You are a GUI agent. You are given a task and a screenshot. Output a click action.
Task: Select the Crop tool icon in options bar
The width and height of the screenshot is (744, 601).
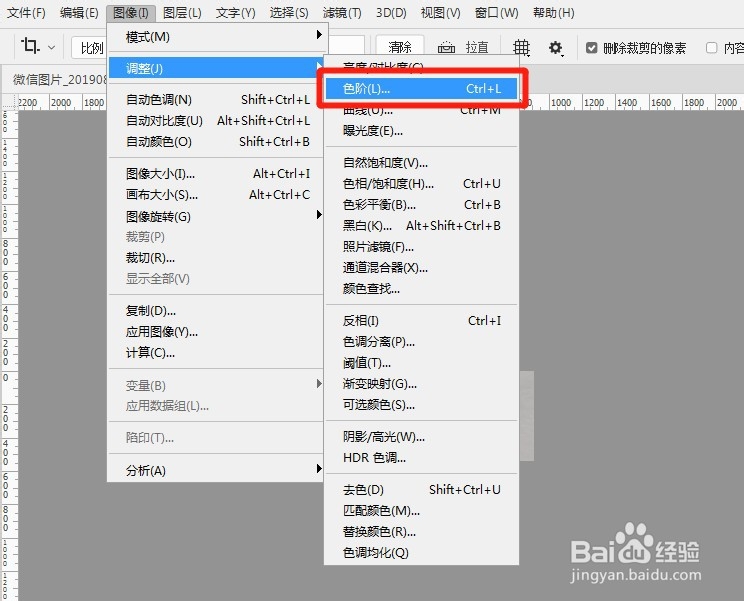coord(30,46)
